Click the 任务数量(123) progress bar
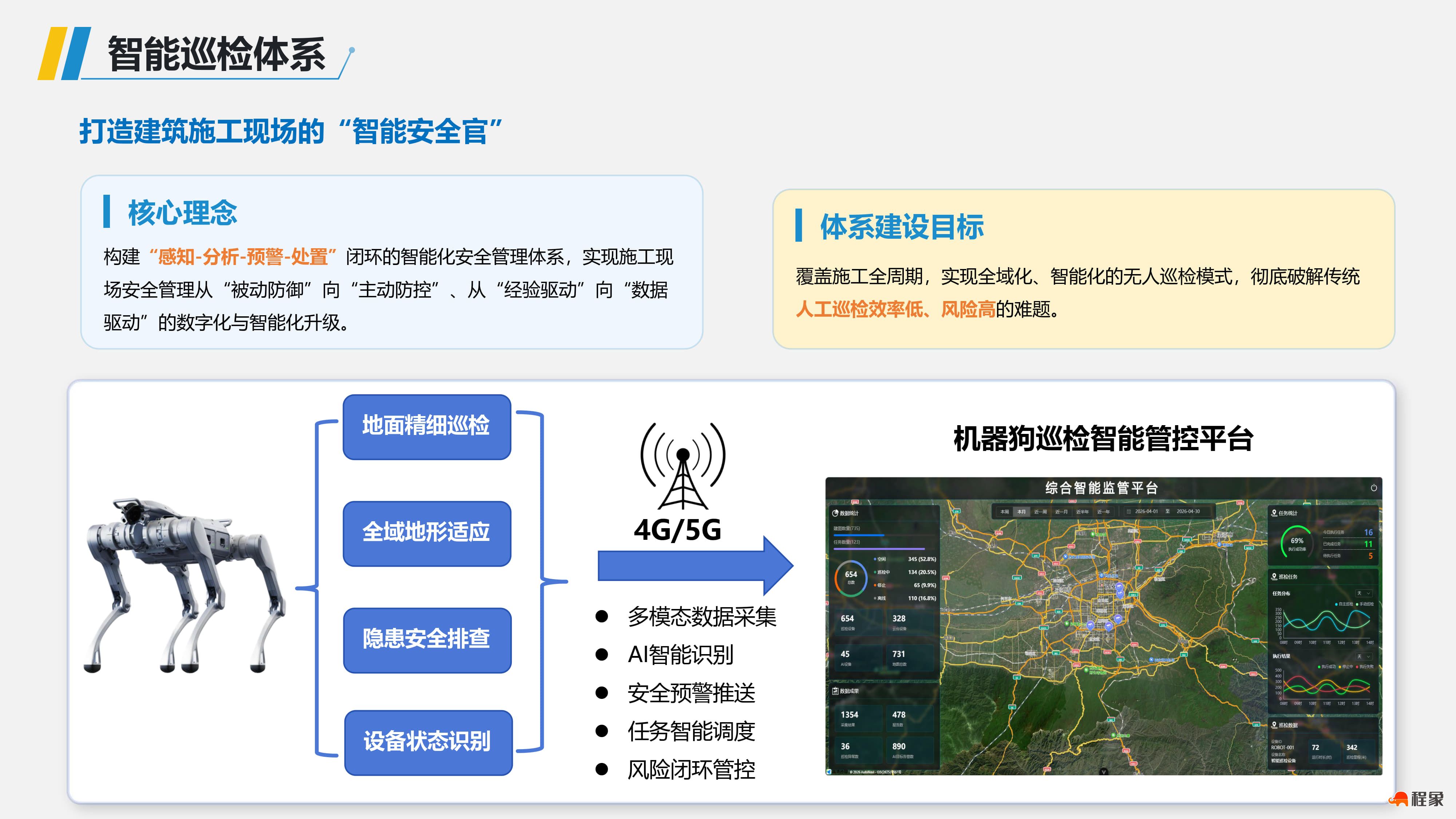 [884, 549]
